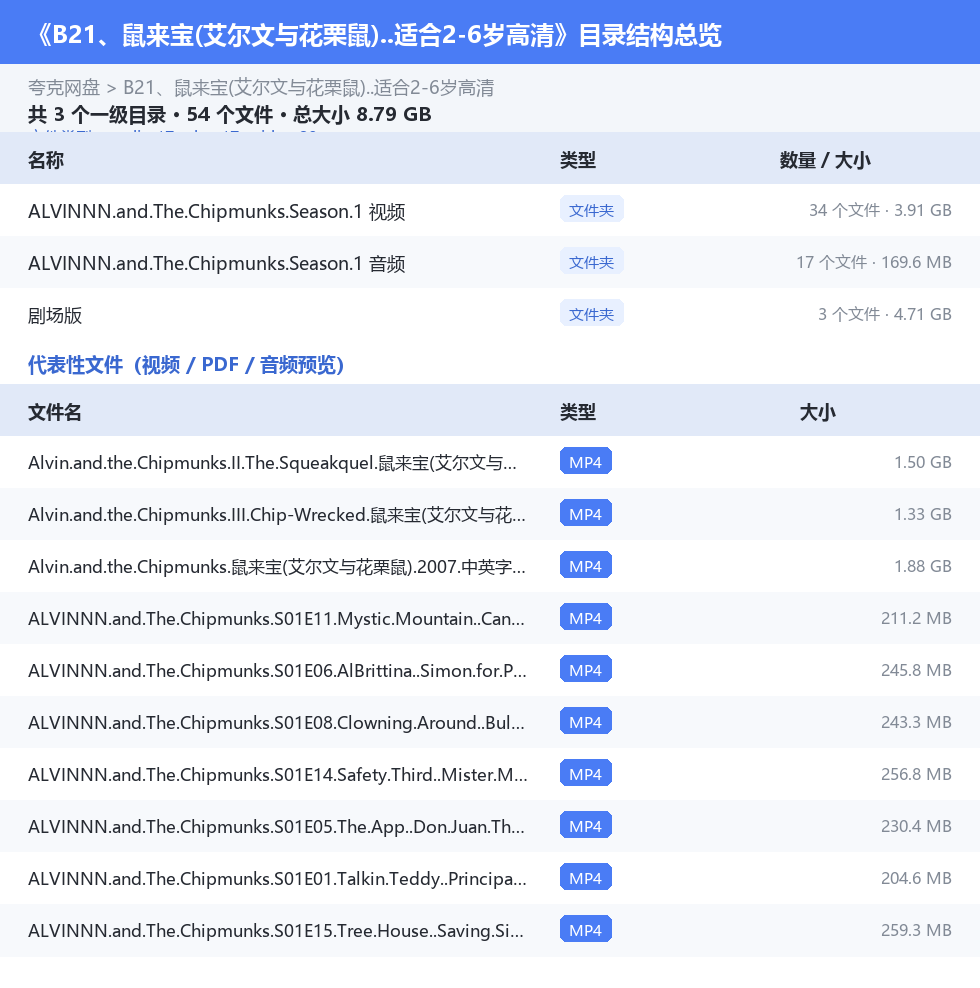Open the 剧场版 folder row
Image resolution: width=980 pixels, height=988 pixels.
(490, 314)
